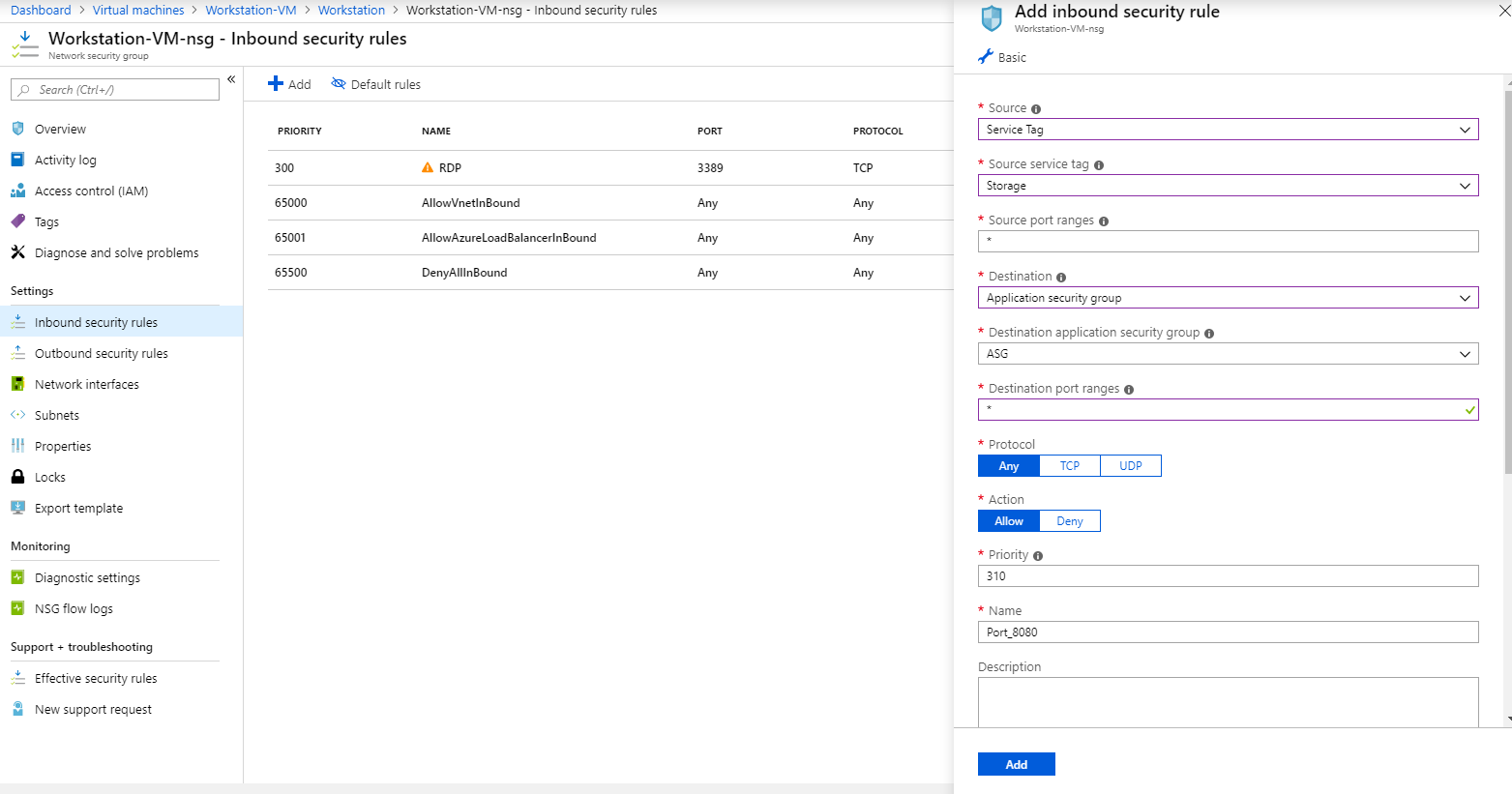Open the Destination application security group dropdown
This screenshot has width=1512, height=794.
click(x=1227, y=353)
